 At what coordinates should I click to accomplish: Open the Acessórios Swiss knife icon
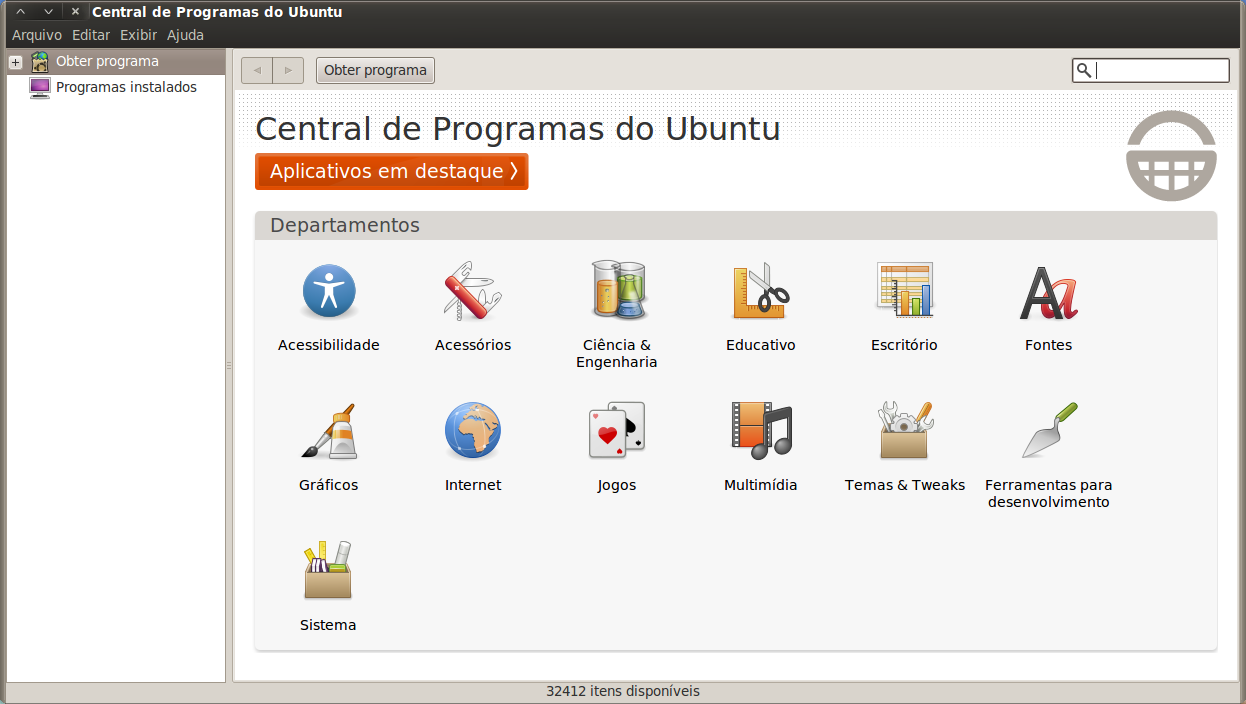tap(473, 291)
